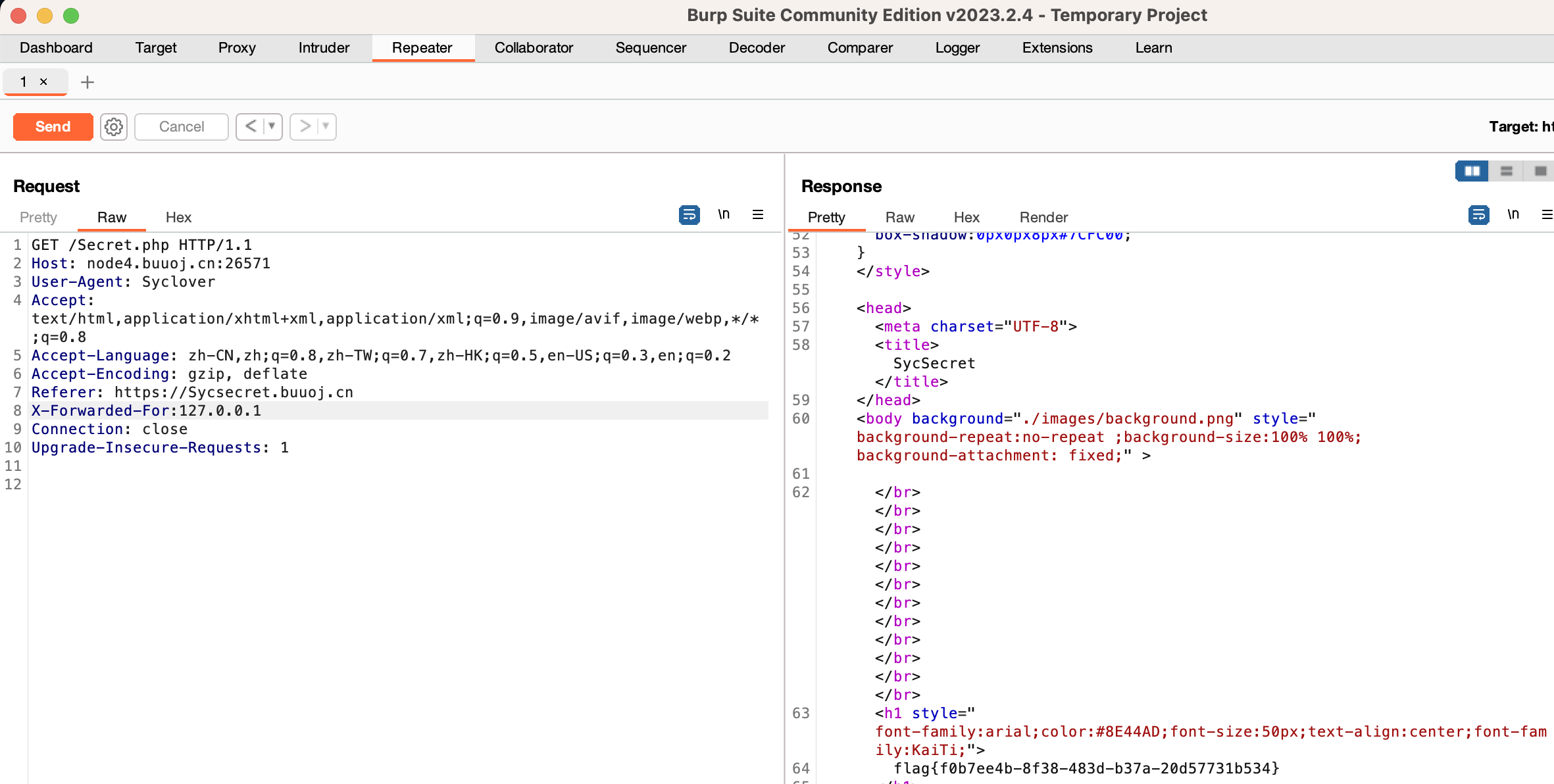Open Request panel hamburger menu

pyautogui.click(x=758, y=214)
